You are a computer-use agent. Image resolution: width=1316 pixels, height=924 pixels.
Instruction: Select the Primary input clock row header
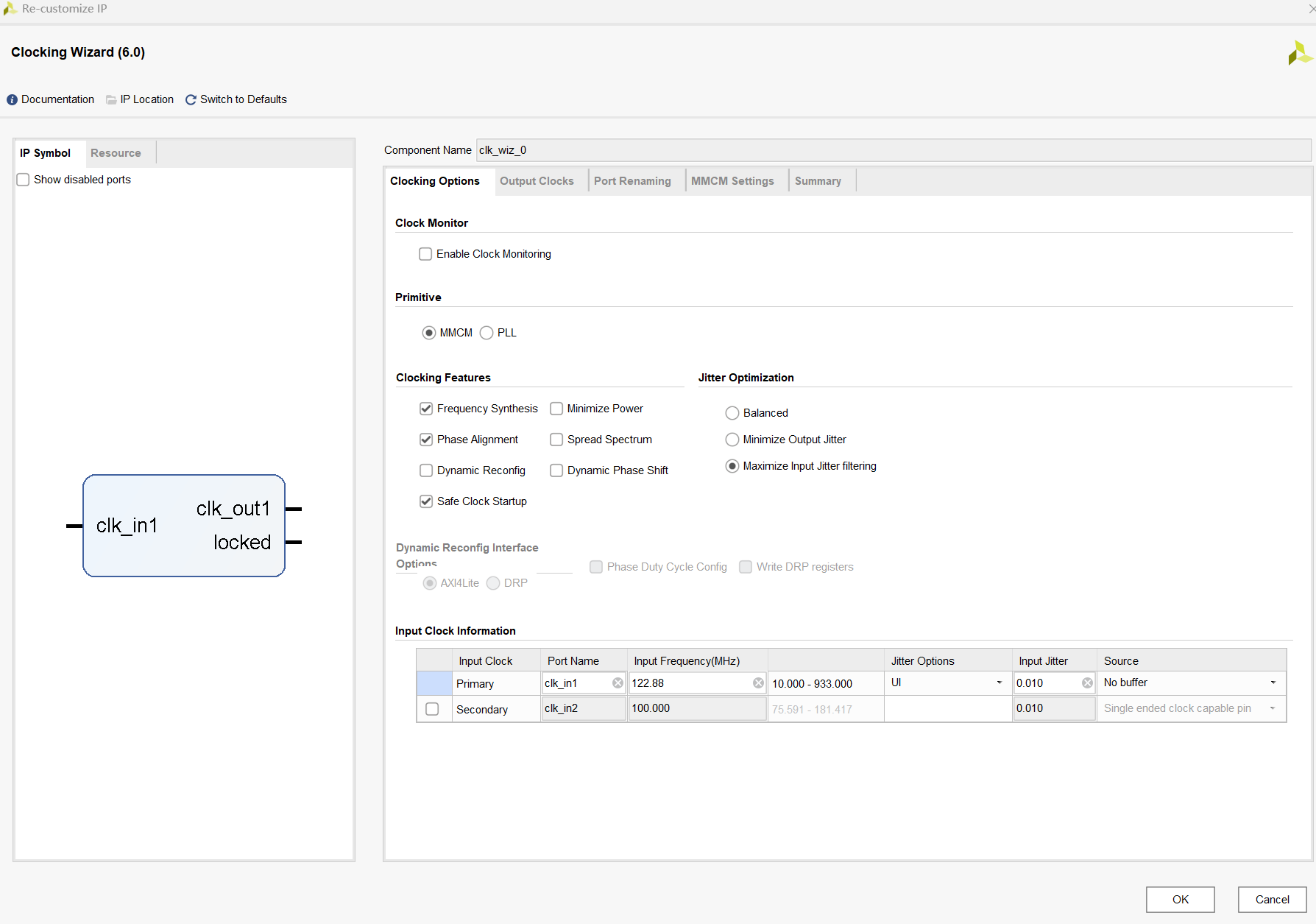pos(434,683)
